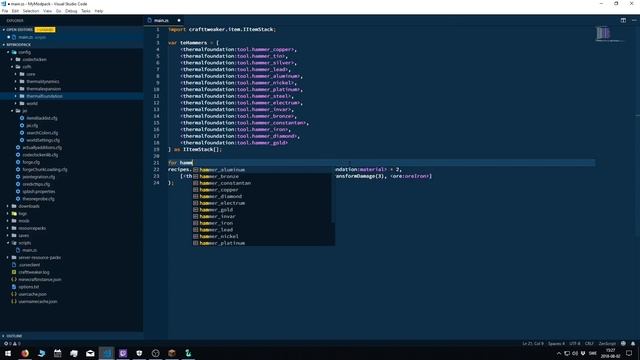The height and width of the screenshot is (360, 640).
Task: Click the shield icon in the taskbar
Action: [139, 353]
